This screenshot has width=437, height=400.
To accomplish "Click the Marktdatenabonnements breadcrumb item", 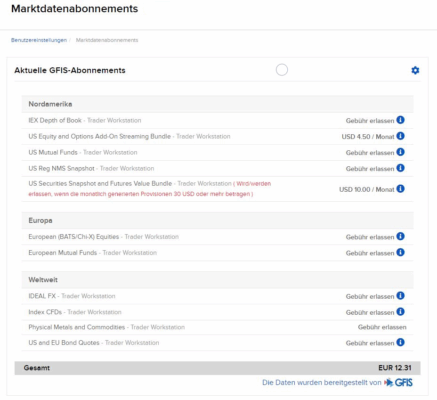I will (107, 40).
